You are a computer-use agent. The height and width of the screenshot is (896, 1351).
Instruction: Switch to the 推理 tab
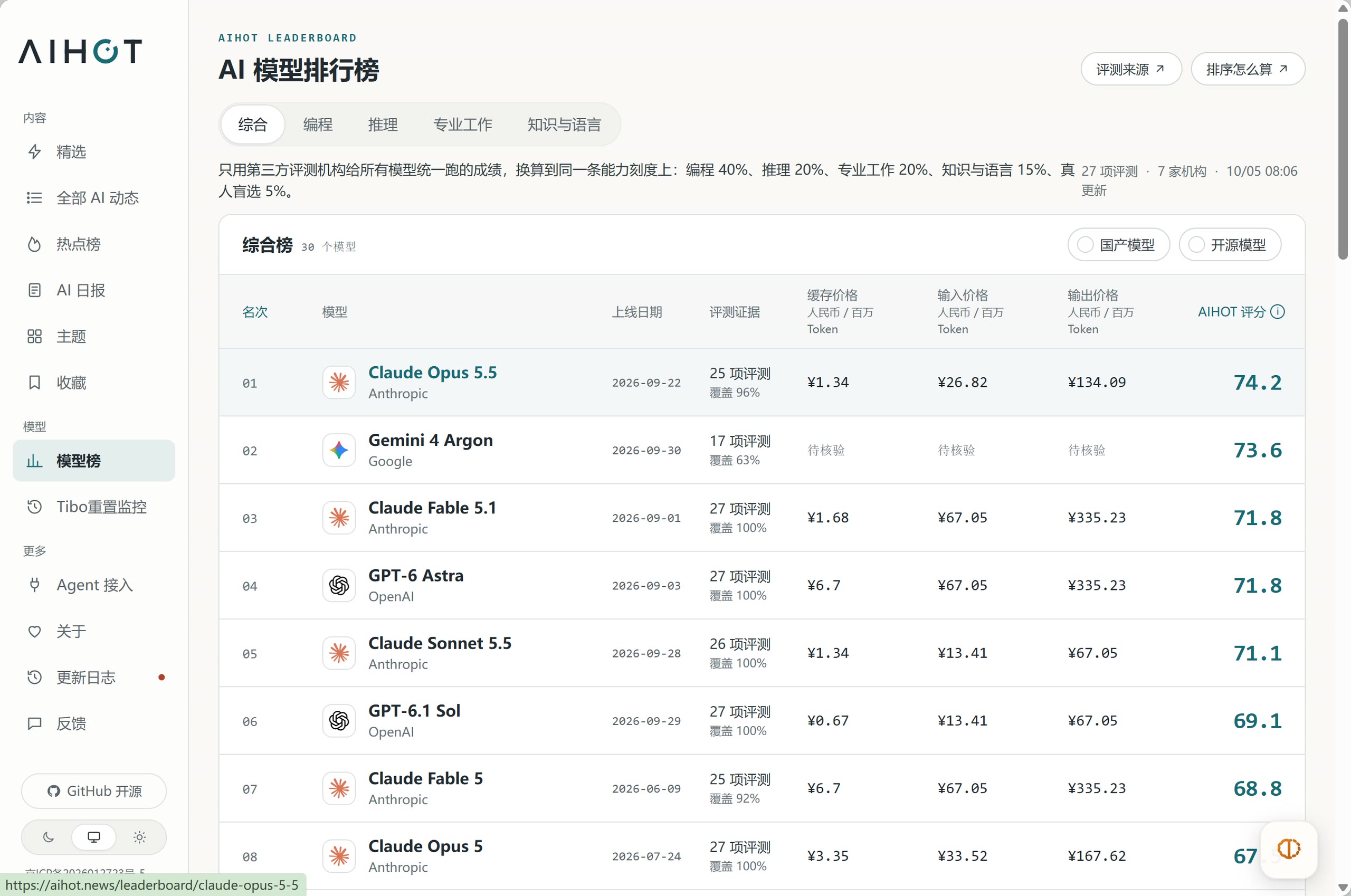click(x=383, y=124)
